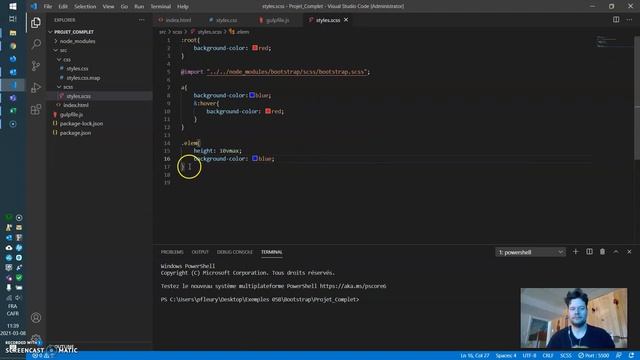This screenshot has height=360, width=640.
Task: Select styles.scss in the Explorer tree
Action: (x=79, y=96)
